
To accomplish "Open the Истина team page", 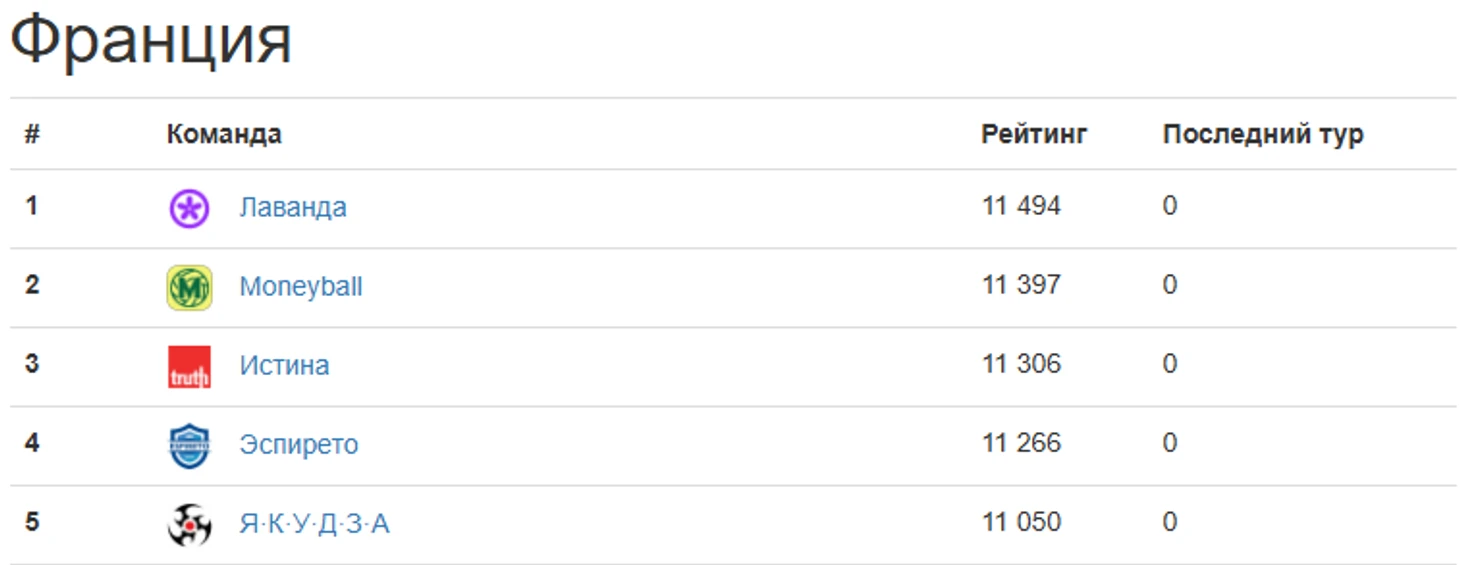I will tap(283, 365).
